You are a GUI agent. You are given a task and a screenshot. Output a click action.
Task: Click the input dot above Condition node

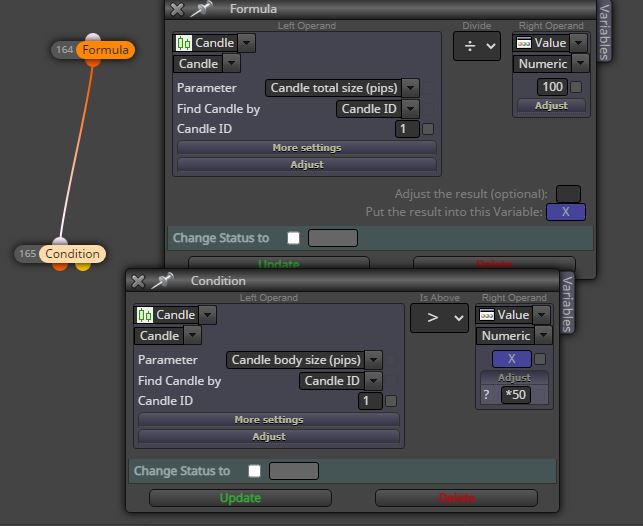(x=60, y=241)
